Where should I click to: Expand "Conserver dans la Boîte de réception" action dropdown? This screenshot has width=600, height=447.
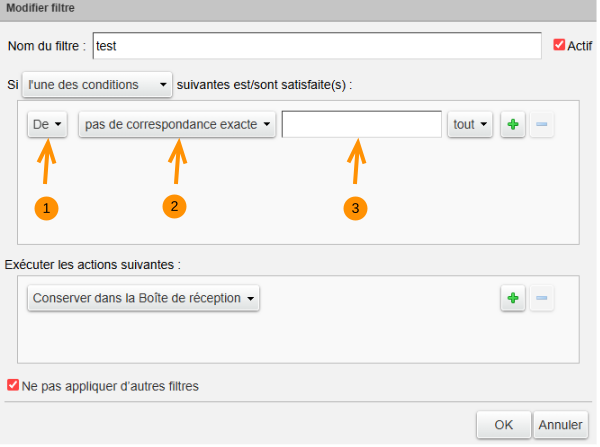point(144,298)
